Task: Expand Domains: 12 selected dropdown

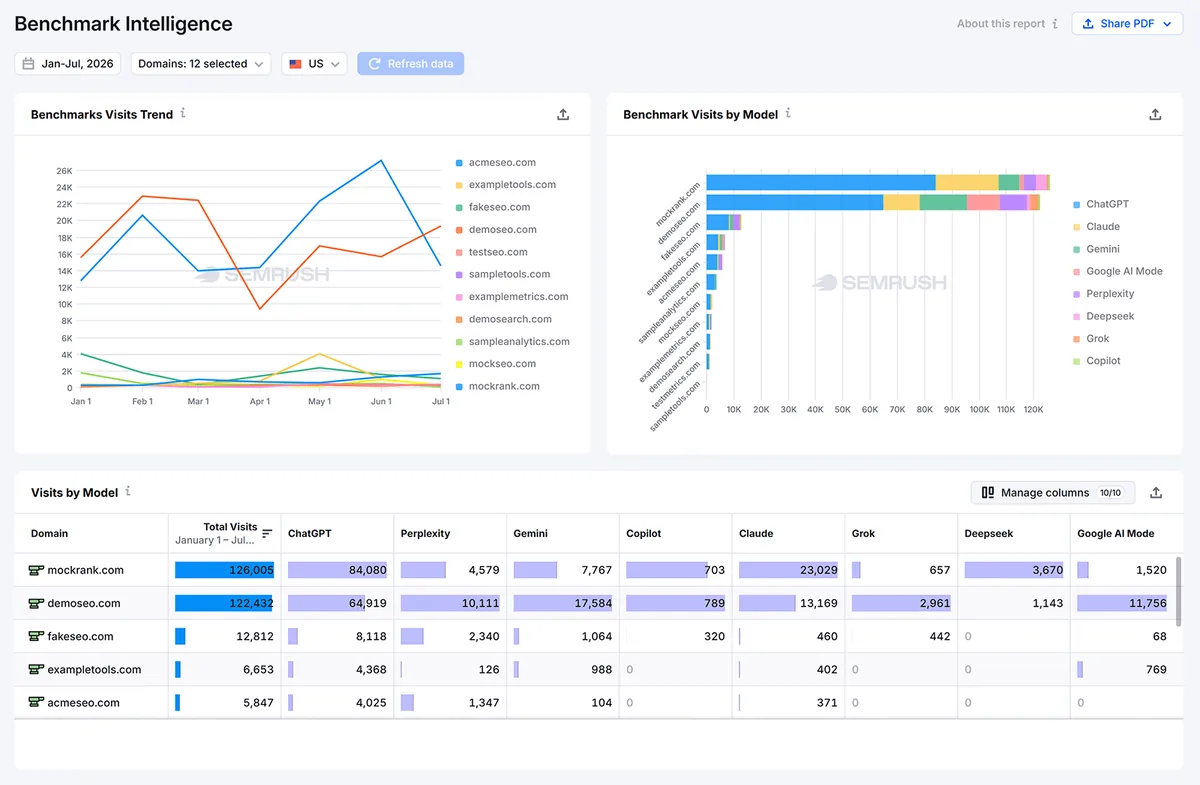Action: (x=201, y=64)
